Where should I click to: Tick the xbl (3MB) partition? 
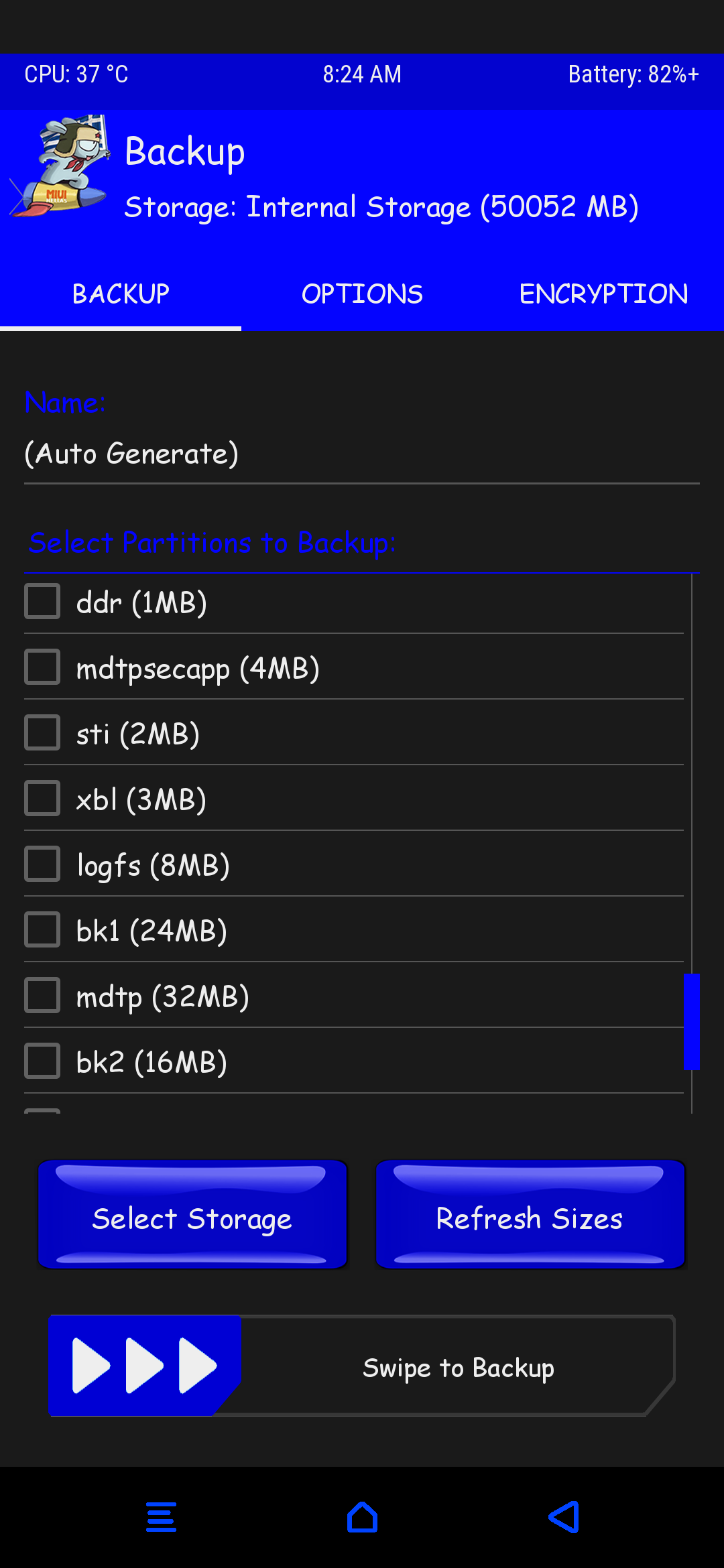point(42,799)
